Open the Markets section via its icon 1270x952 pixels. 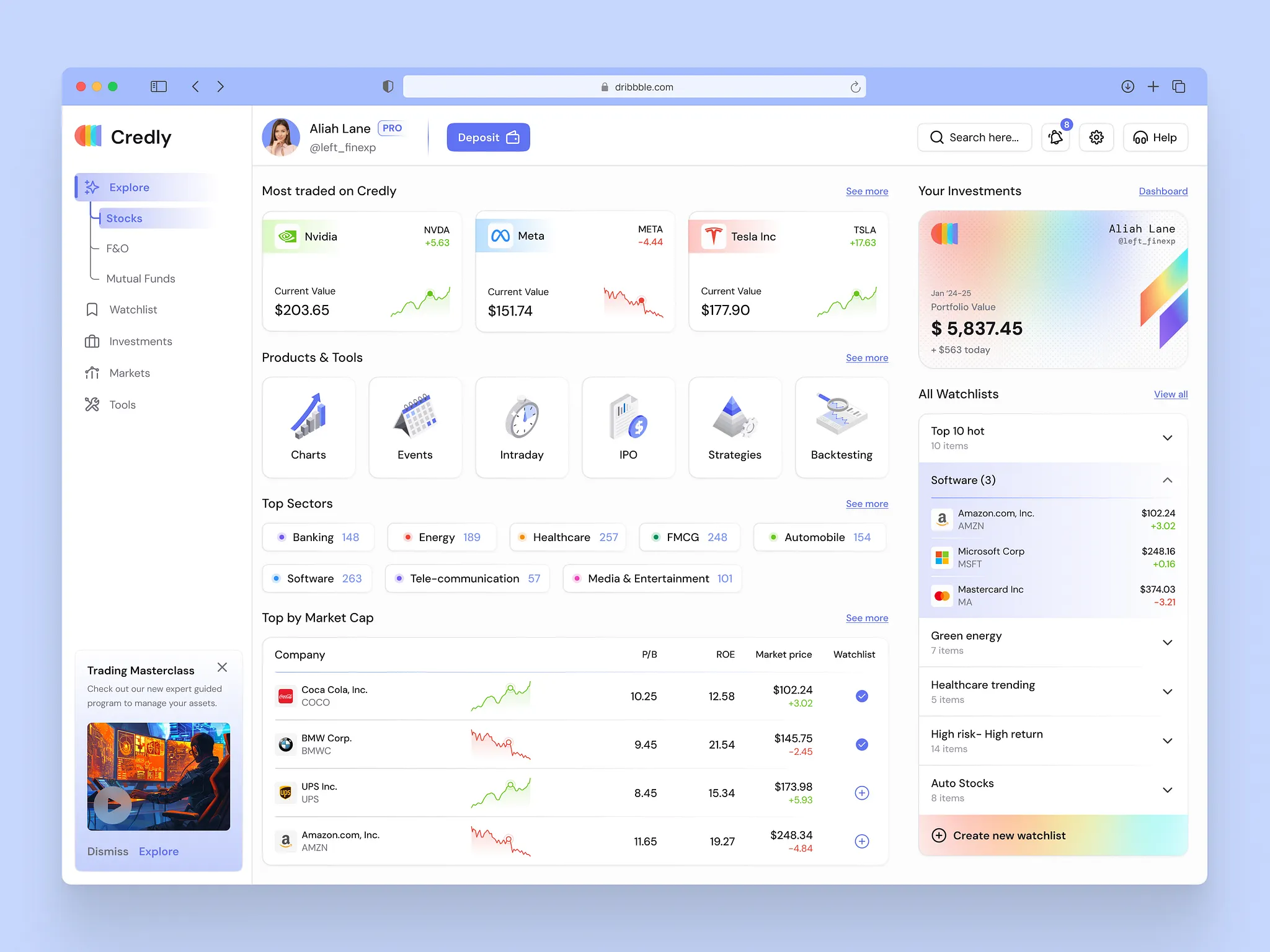pyautogui.click(x=92, y=372)
